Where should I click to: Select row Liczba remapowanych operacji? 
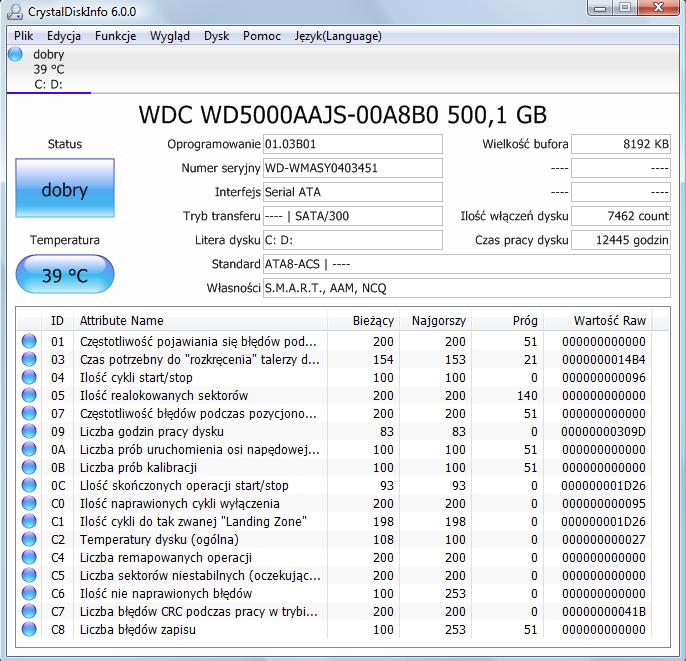click(x=343, y=557)
